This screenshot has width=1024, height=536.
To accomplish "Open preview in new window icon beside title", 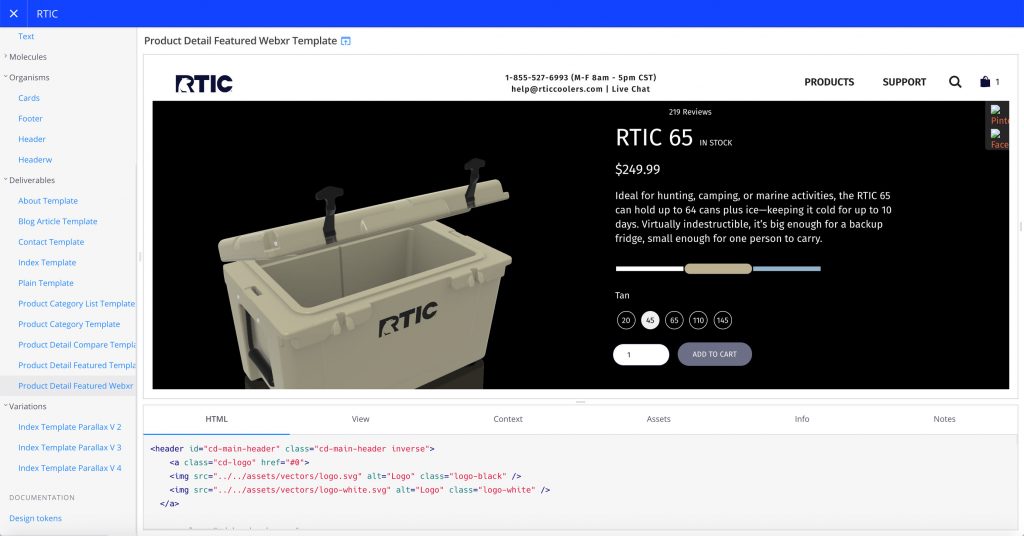I will pos(346,41).
